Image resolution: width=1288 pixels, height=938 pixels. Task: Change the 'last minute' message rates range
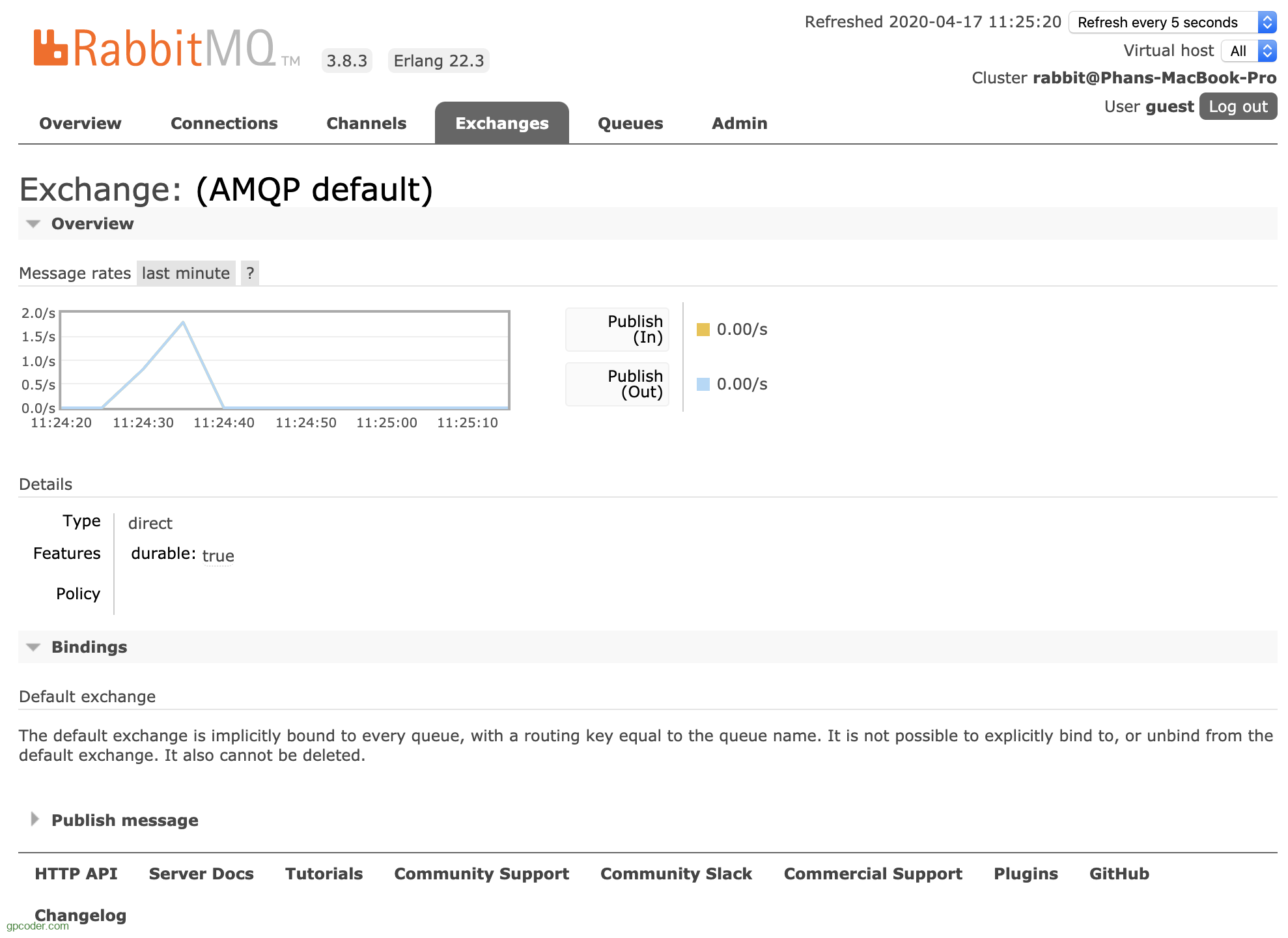(186, 273)
